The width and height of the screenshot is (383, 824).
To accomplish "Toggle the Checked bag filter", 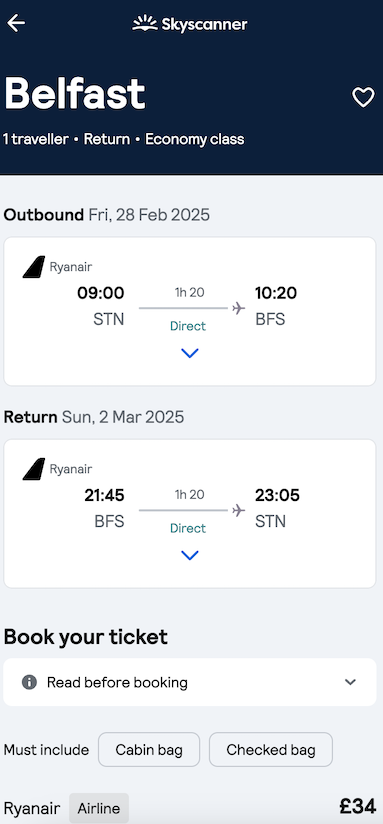I will (271, 750).
